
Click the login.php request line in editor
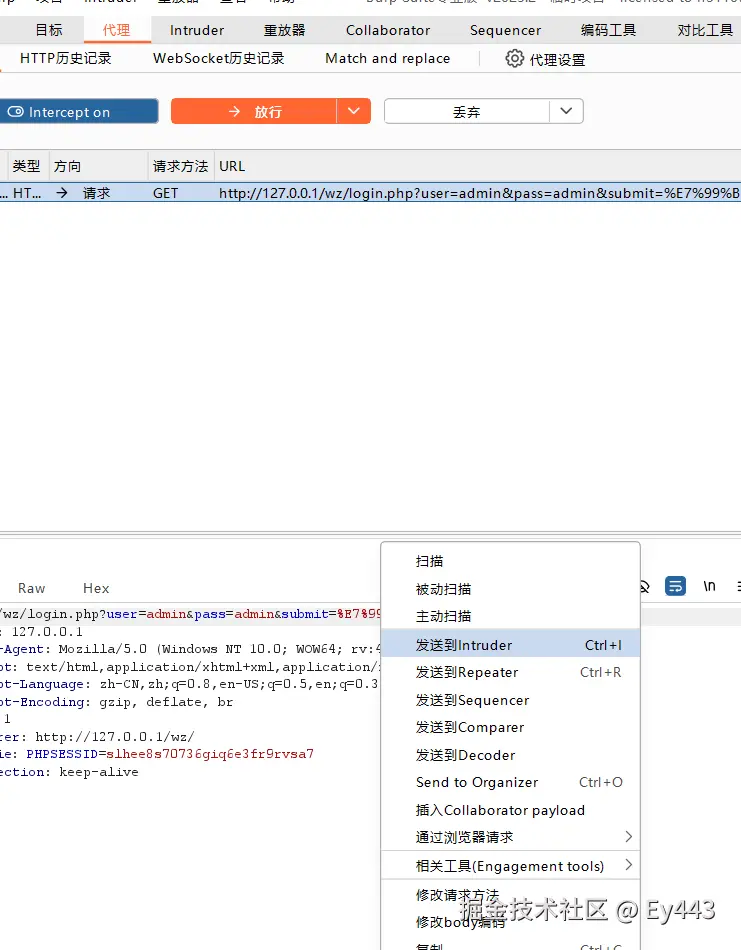pos(190,614)
